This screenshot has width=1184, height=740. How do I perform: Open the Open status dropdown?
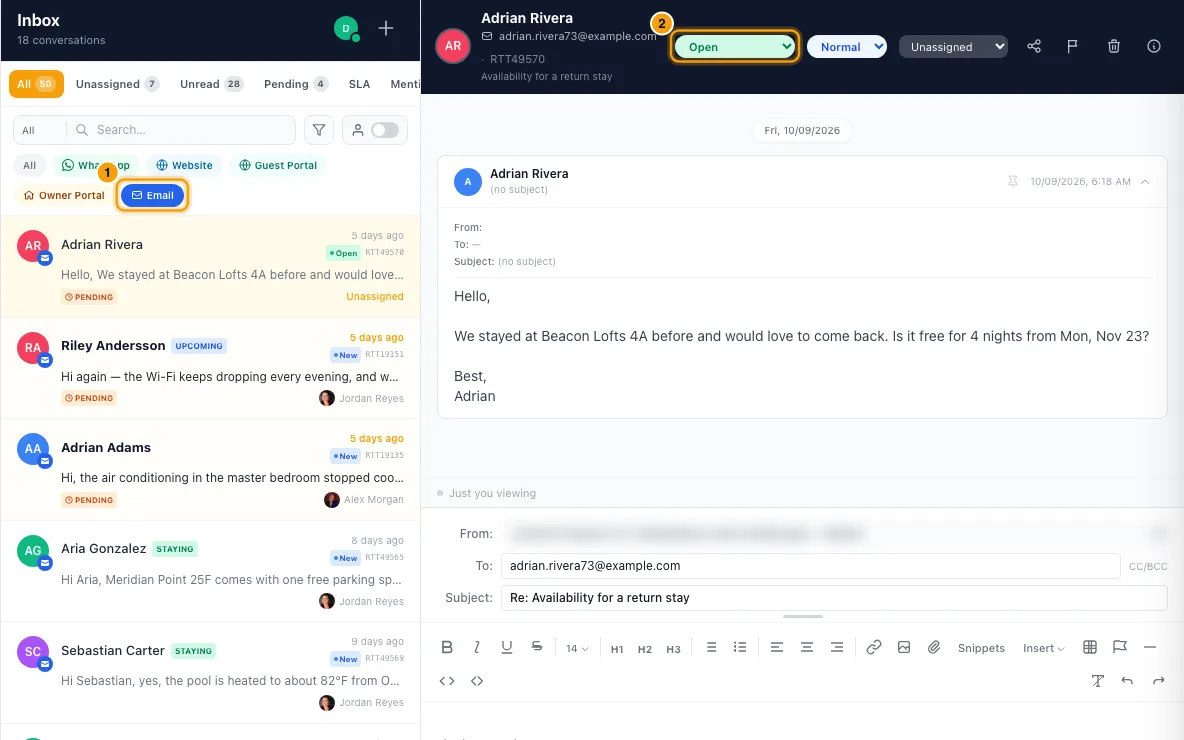[735, 47]
